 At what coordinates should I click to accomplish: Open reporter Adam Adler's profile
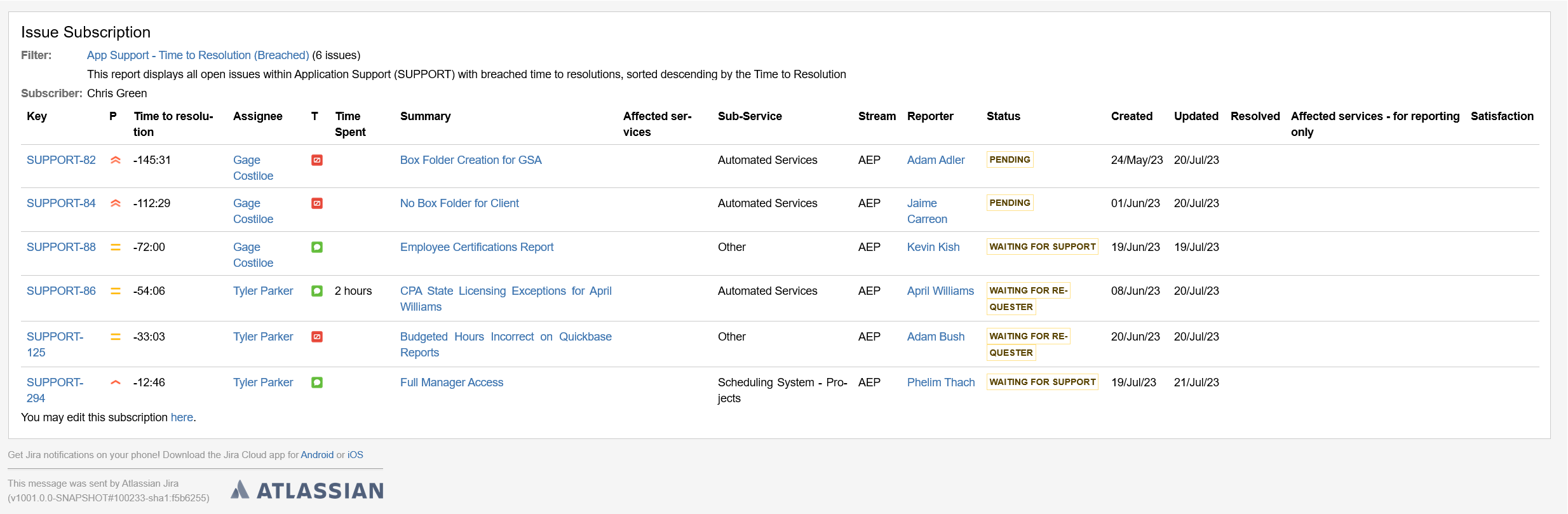point(936,160)
